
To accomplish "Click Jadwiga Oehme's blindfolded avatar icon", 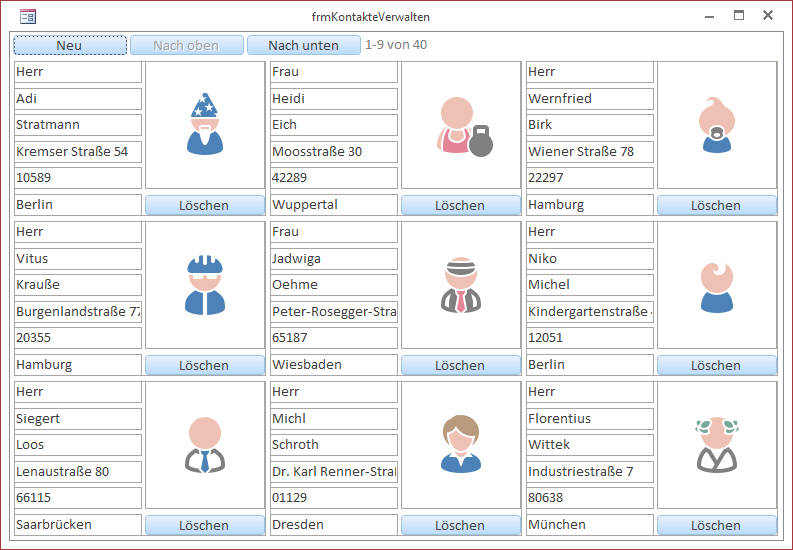I will [460, 285].
